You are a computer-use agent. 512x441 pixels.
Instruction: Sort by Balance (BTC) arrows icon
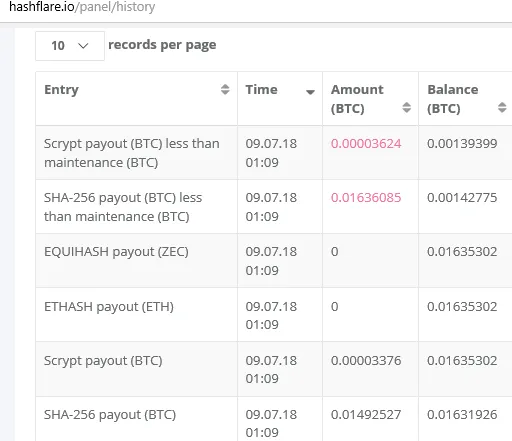coord(502,107)
